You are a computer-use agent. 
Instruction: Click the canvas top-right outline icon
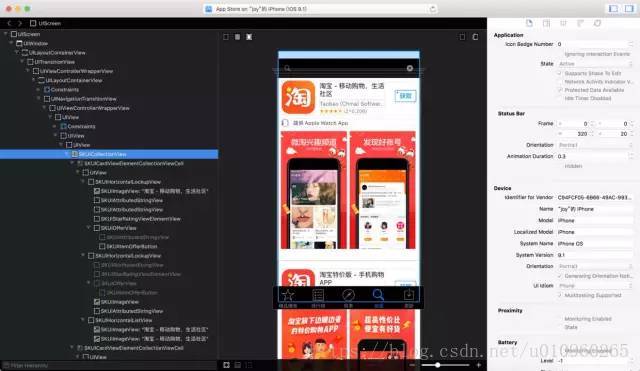[462, 37]
